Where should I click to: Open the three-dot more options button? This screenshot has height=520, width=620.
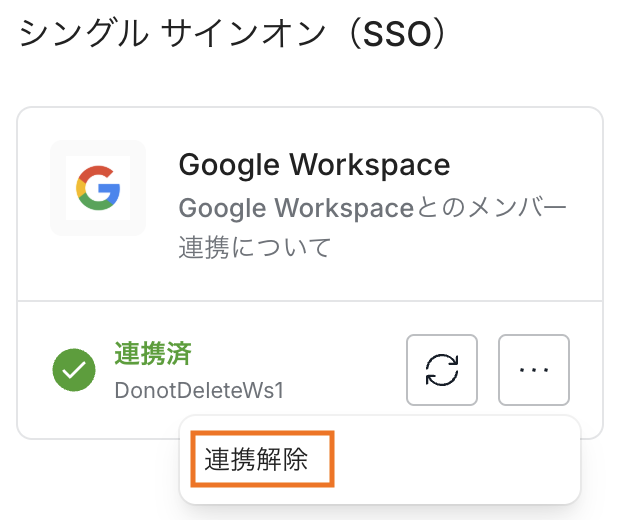click(x=534, y=370)
